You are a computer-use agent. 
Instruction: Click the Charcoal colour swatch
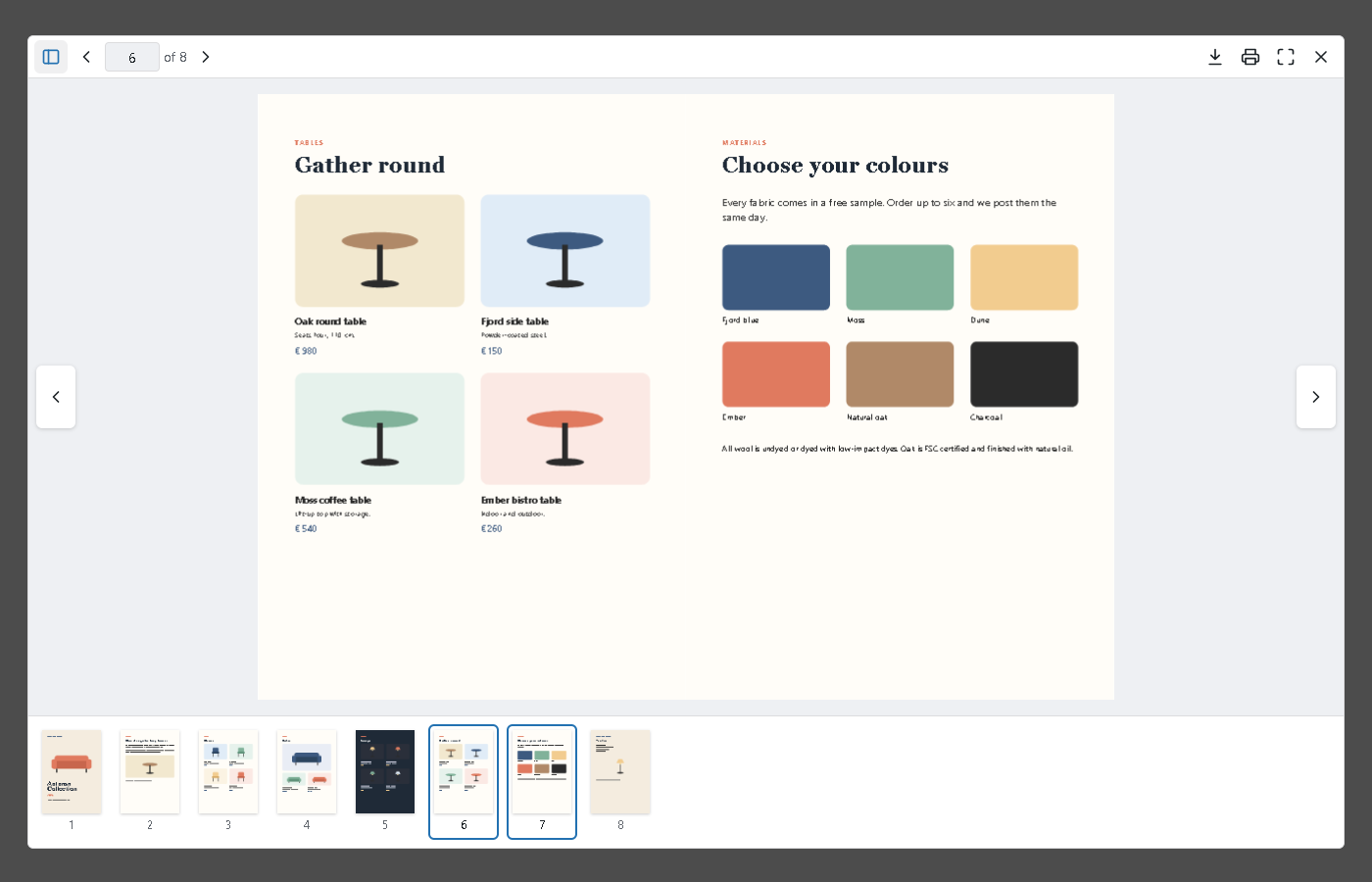[1024, 374]
